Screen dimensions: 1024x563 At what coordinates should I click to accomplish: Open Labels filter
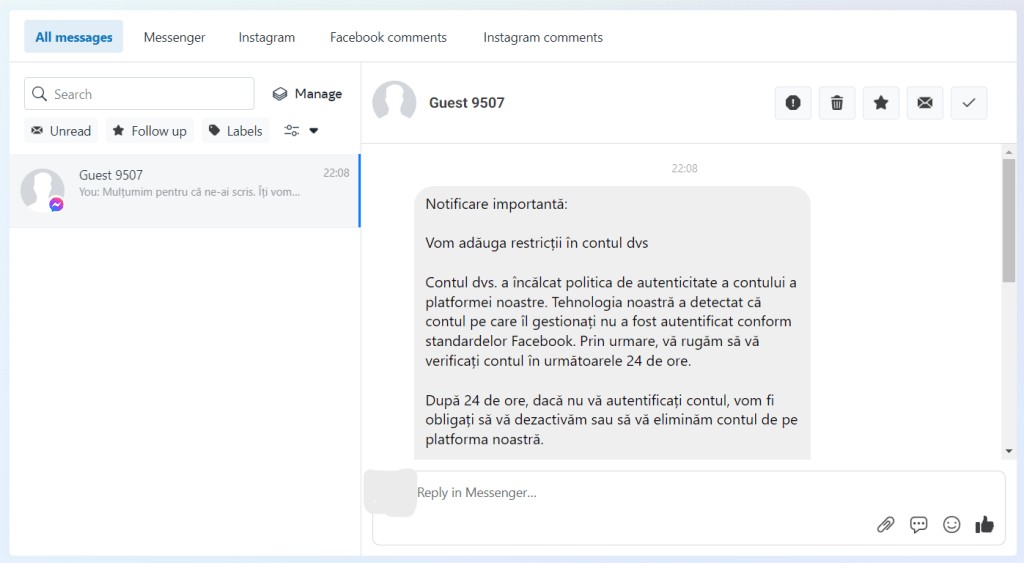(236, 131)
